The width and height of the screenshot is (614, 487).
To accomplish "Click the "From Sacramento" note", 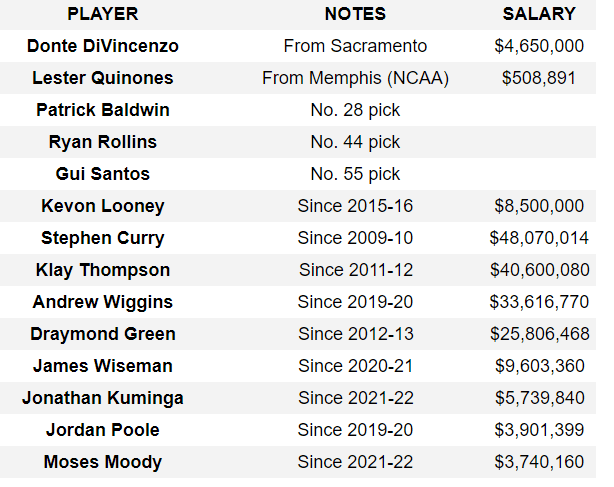I will (355, 46).
